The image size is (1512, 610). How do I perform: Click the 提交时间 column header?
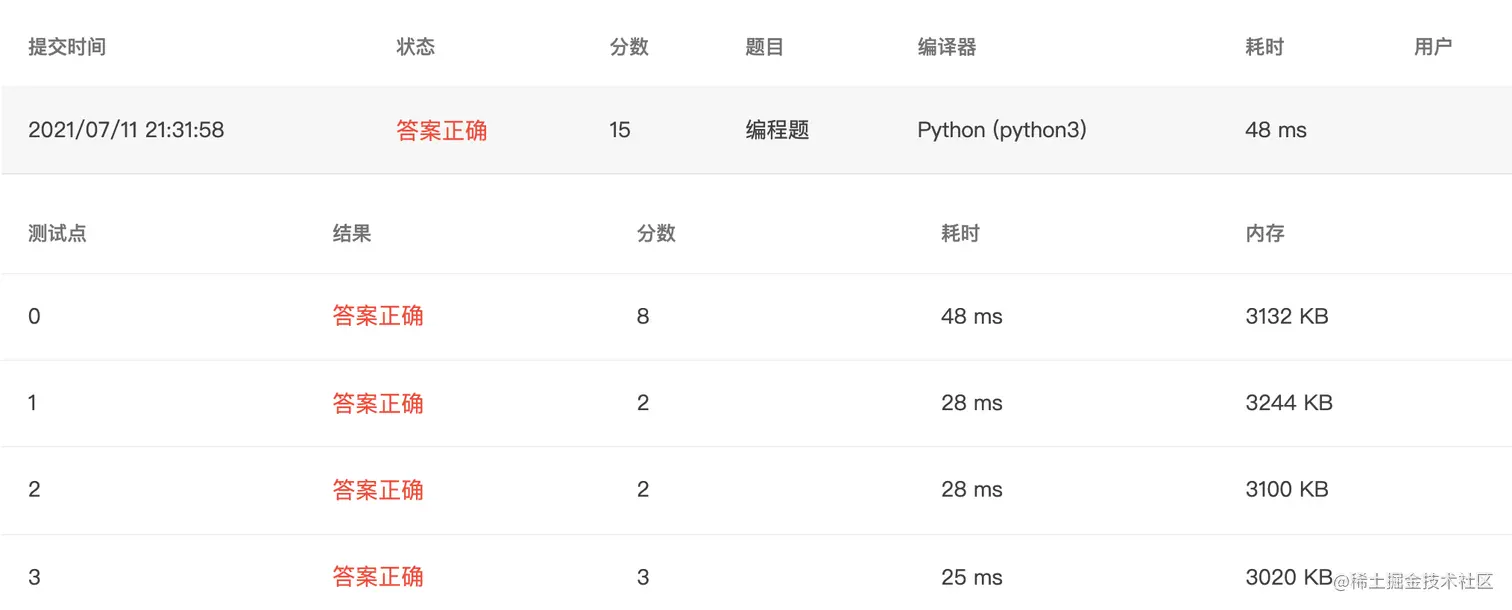(x=67, y=47)
